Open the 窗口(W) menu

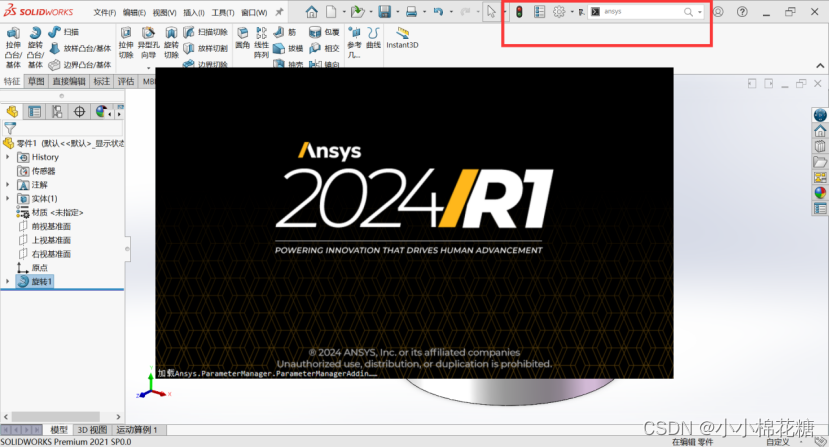point(254,12)
